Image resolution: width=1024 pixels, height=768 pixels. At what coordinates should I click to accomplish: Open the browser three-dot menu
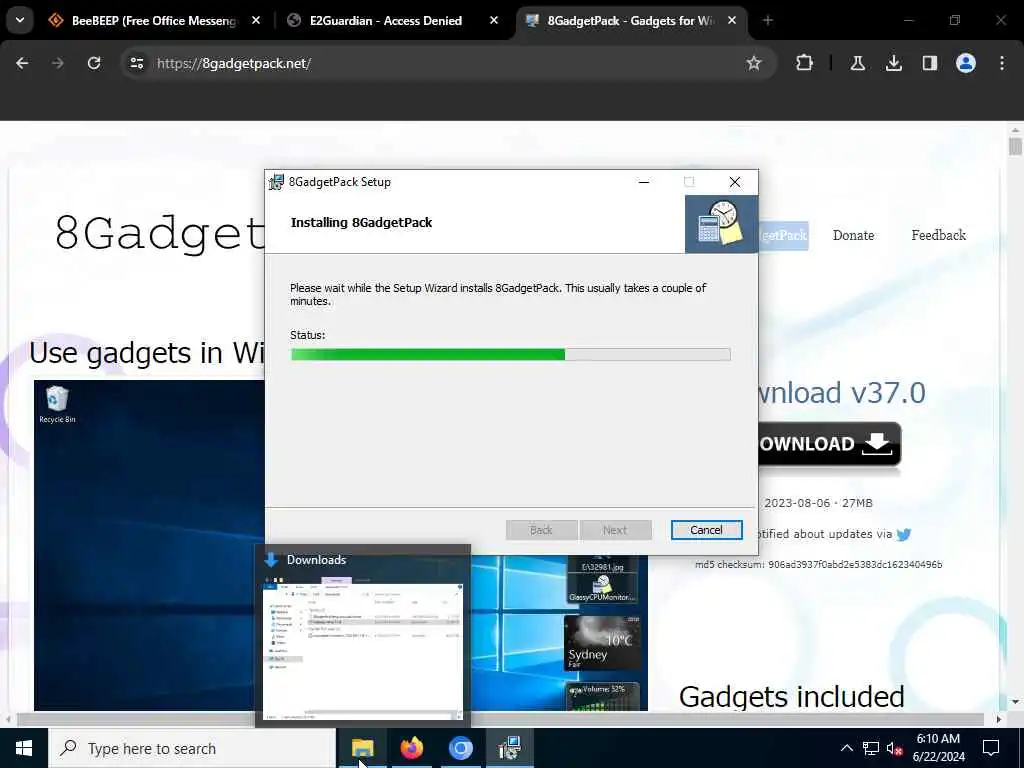pos(1002,63)
